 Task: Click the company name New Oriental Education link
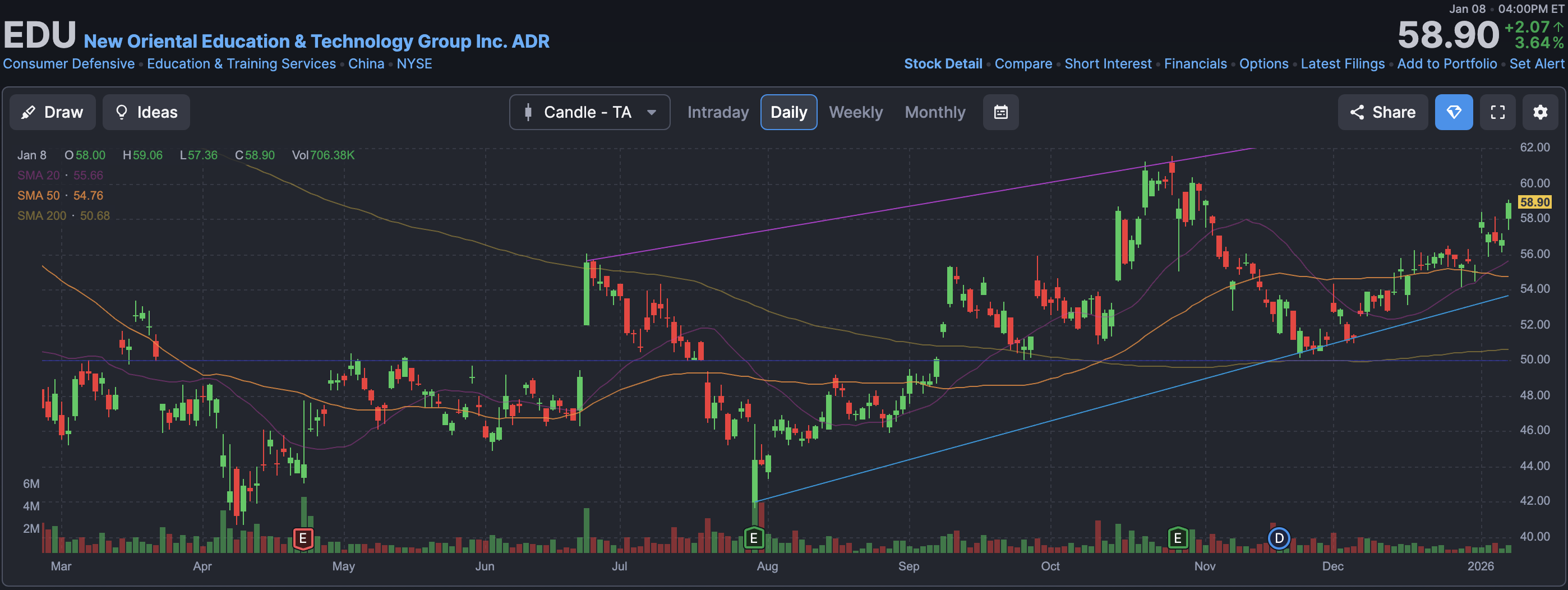(x=316, y=41)
